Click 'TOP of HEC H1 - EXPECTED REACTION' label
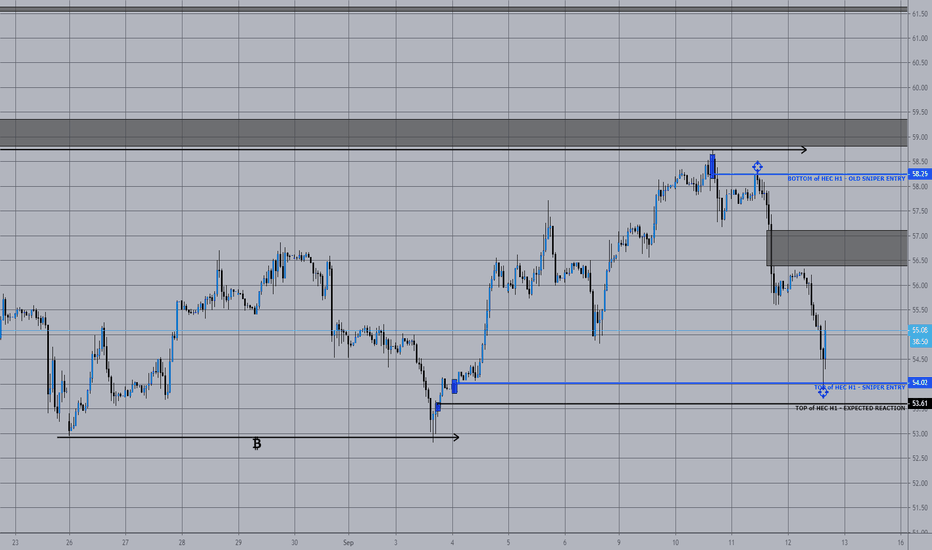Viewport: 932px width, 550px height. click(x=851, y=408)
